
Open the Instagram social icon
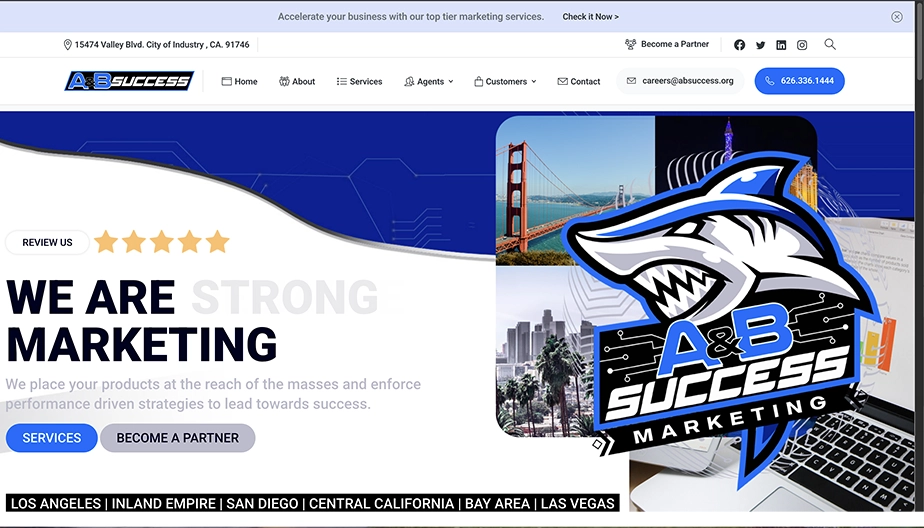[x=802, y=45]
